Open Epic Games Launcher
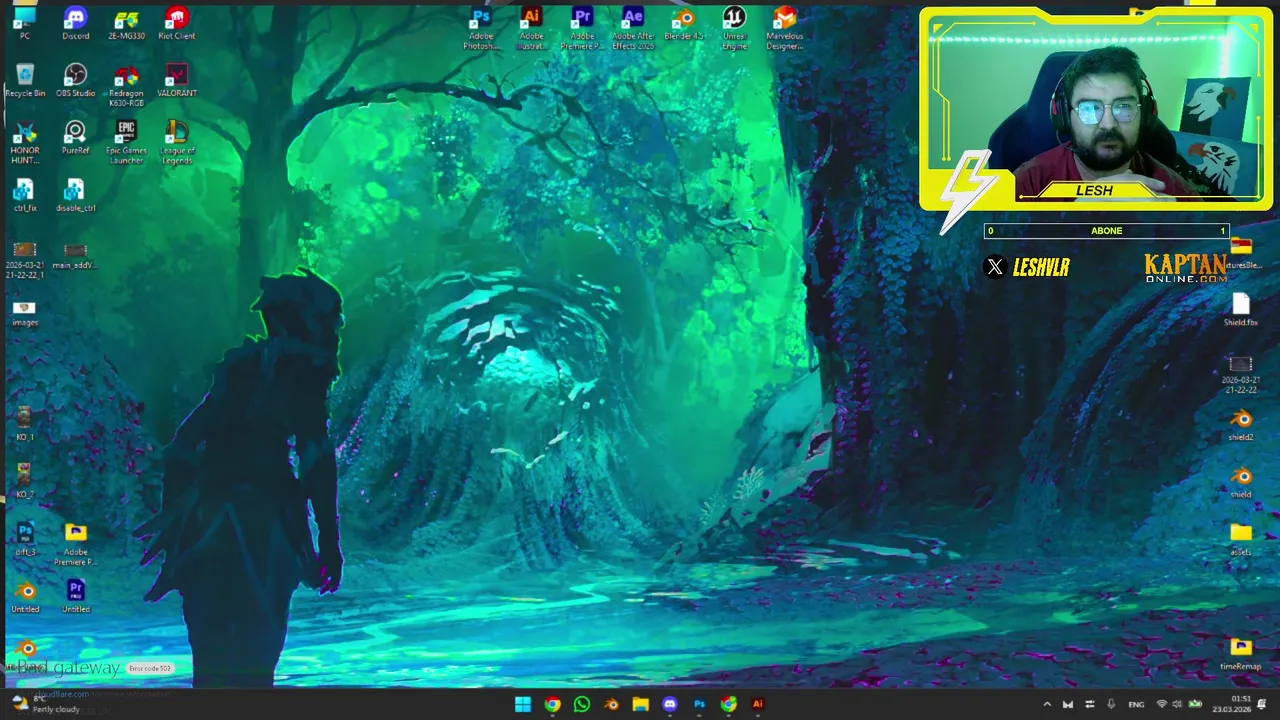Image resolution: width=1280 pixels, height=720 pixels. [126, 143]
